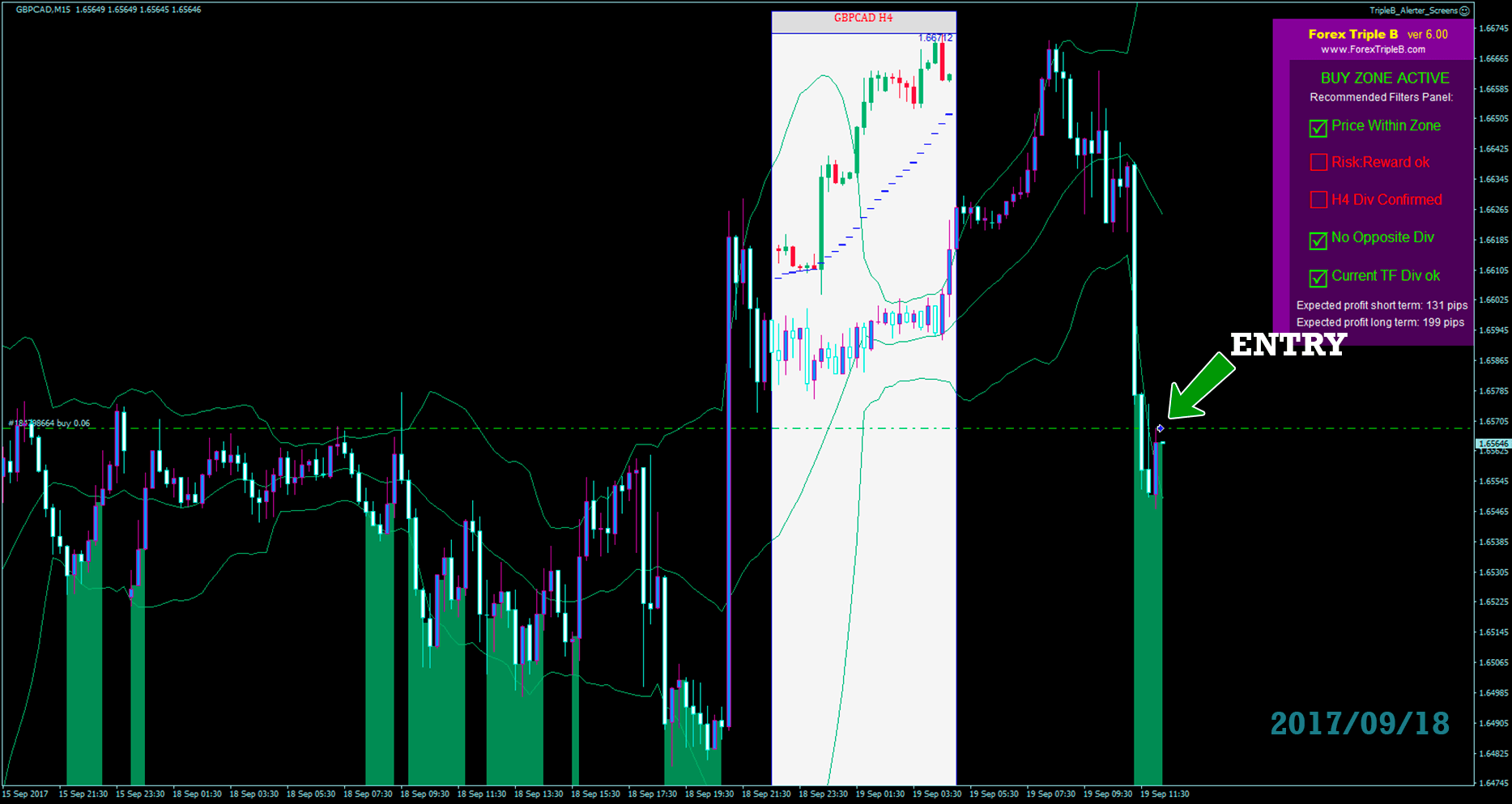
Task: Click the large green ENTRY arrow
Action: click(1200, 386)
